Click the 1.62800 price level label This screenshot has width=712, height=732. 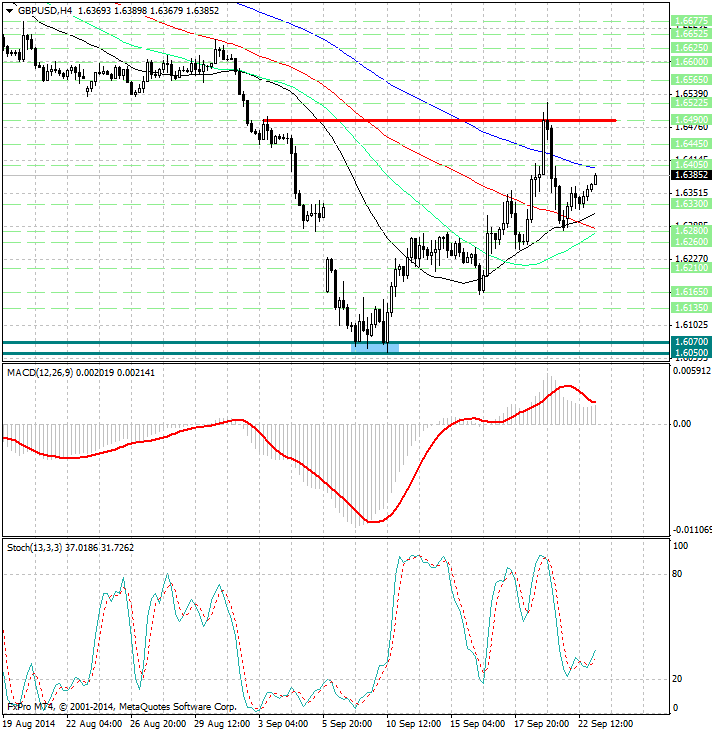coord(691,231)
